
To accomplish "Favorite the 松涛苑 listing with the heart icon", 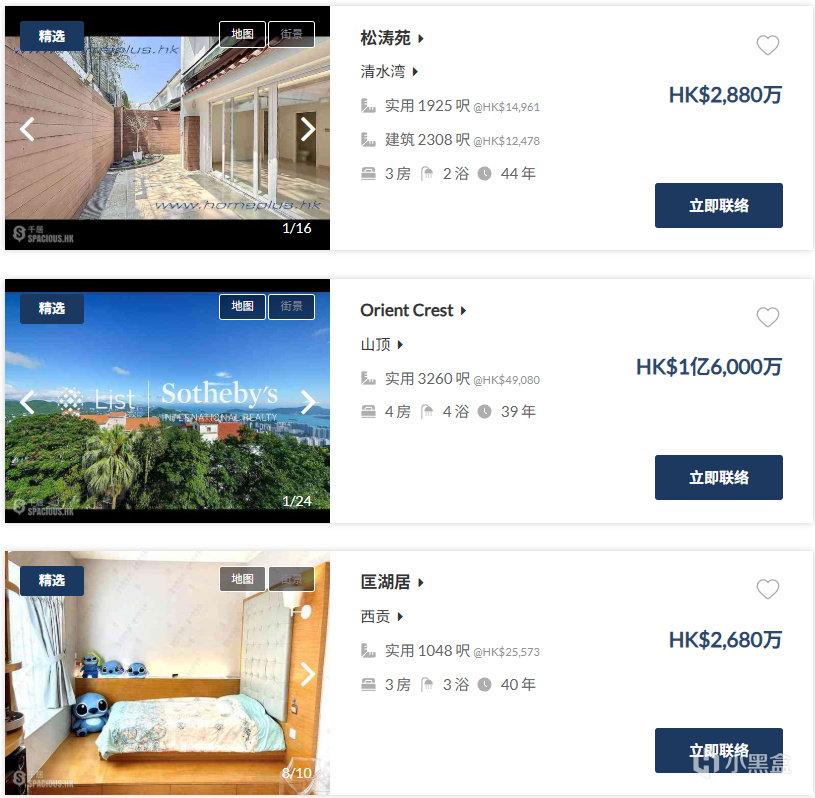I will tap(767, 45).
